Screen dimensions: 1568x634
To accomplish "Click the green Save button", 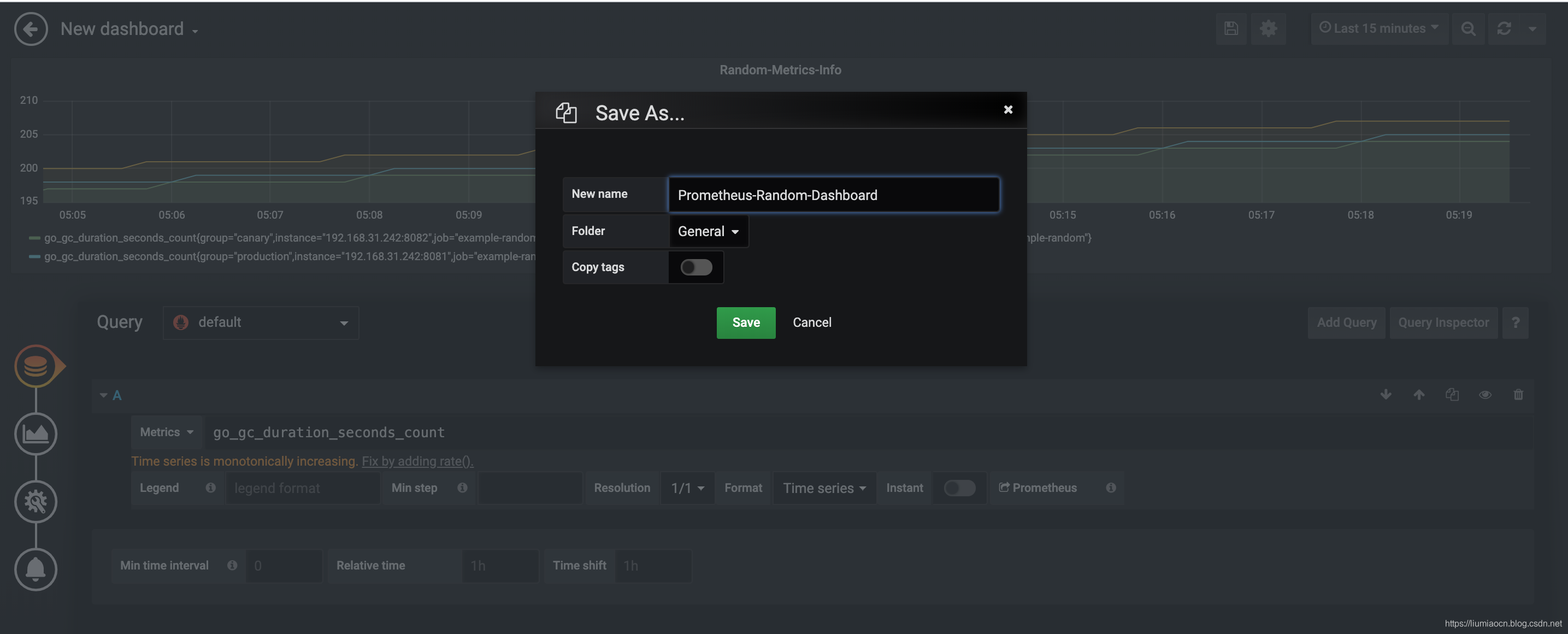I will click(746, 323).
